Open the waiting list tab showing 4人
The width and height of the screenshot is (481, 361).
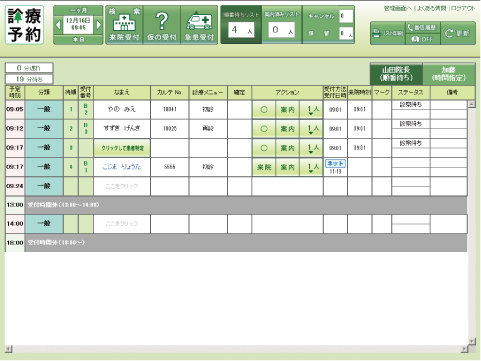tap(241, 25)
